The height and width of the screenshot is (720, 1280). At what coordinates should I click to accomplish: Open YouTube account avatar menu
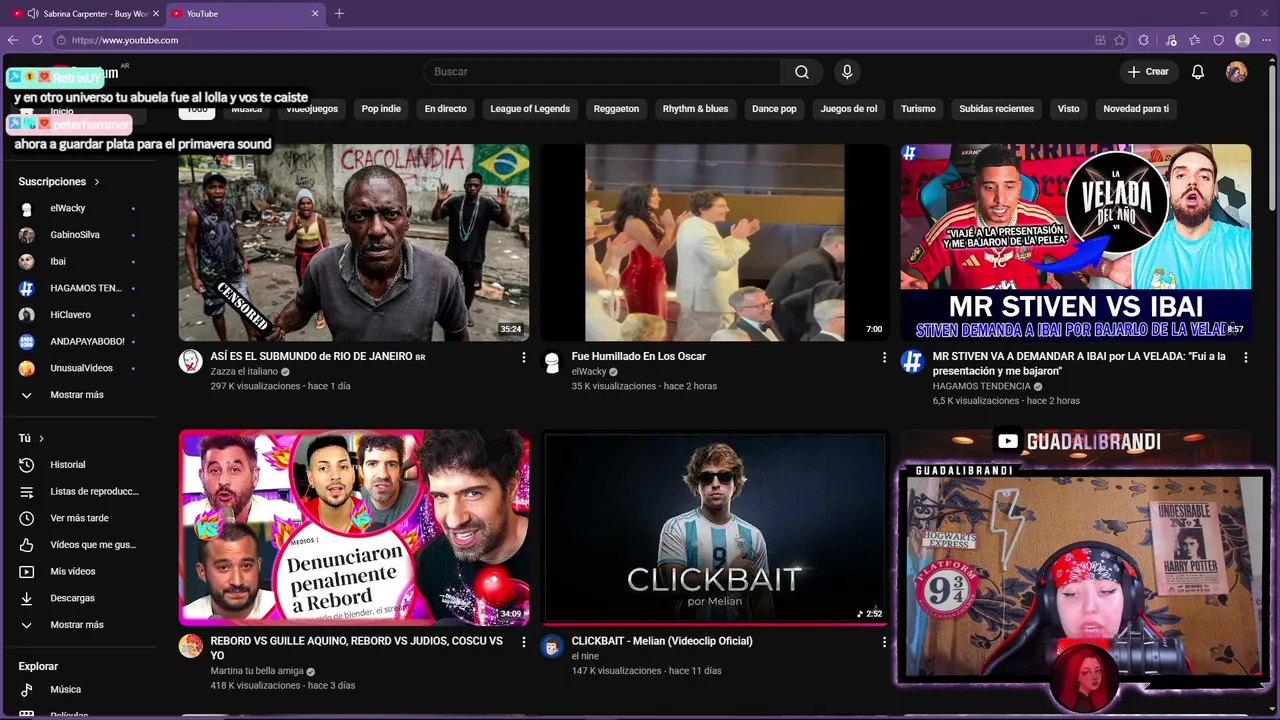click(1237, 72)
